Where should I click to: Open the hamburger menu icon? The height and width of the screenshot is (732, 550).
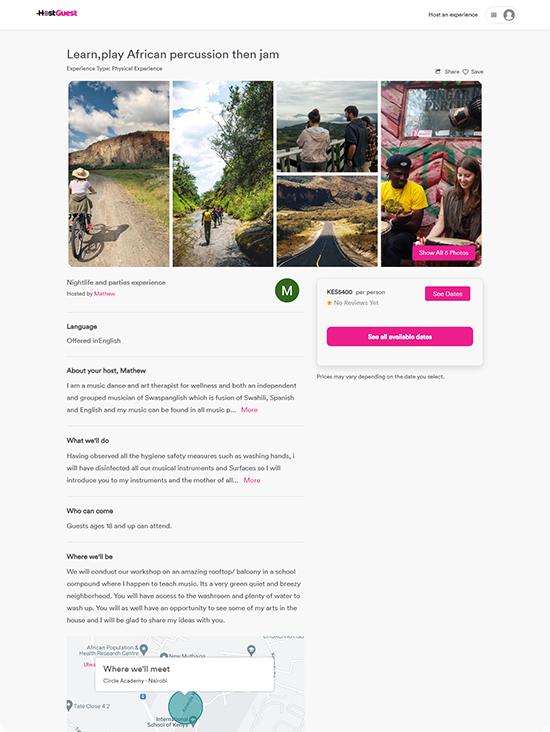pyautogui.click(x=494, y=15)
